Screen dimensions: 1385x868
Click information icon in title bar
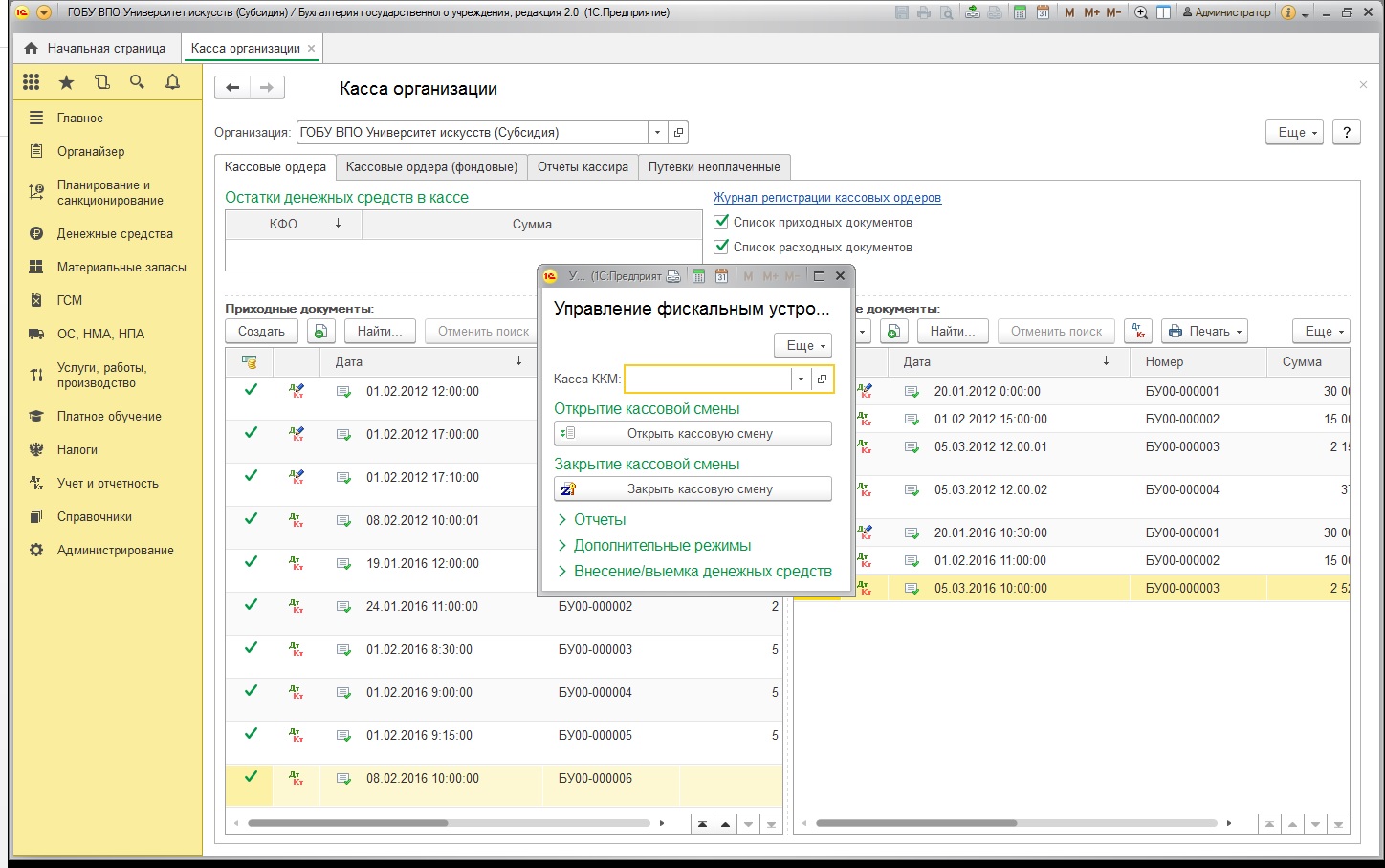coord(1288,12)
